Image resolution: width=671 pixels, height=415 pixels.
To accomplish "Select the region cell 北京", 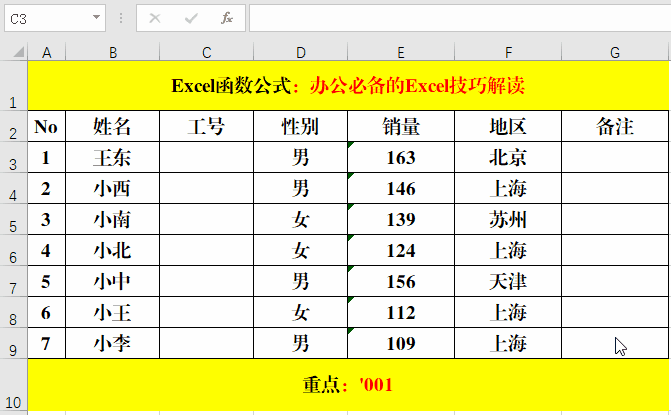I will pos(508,157).
